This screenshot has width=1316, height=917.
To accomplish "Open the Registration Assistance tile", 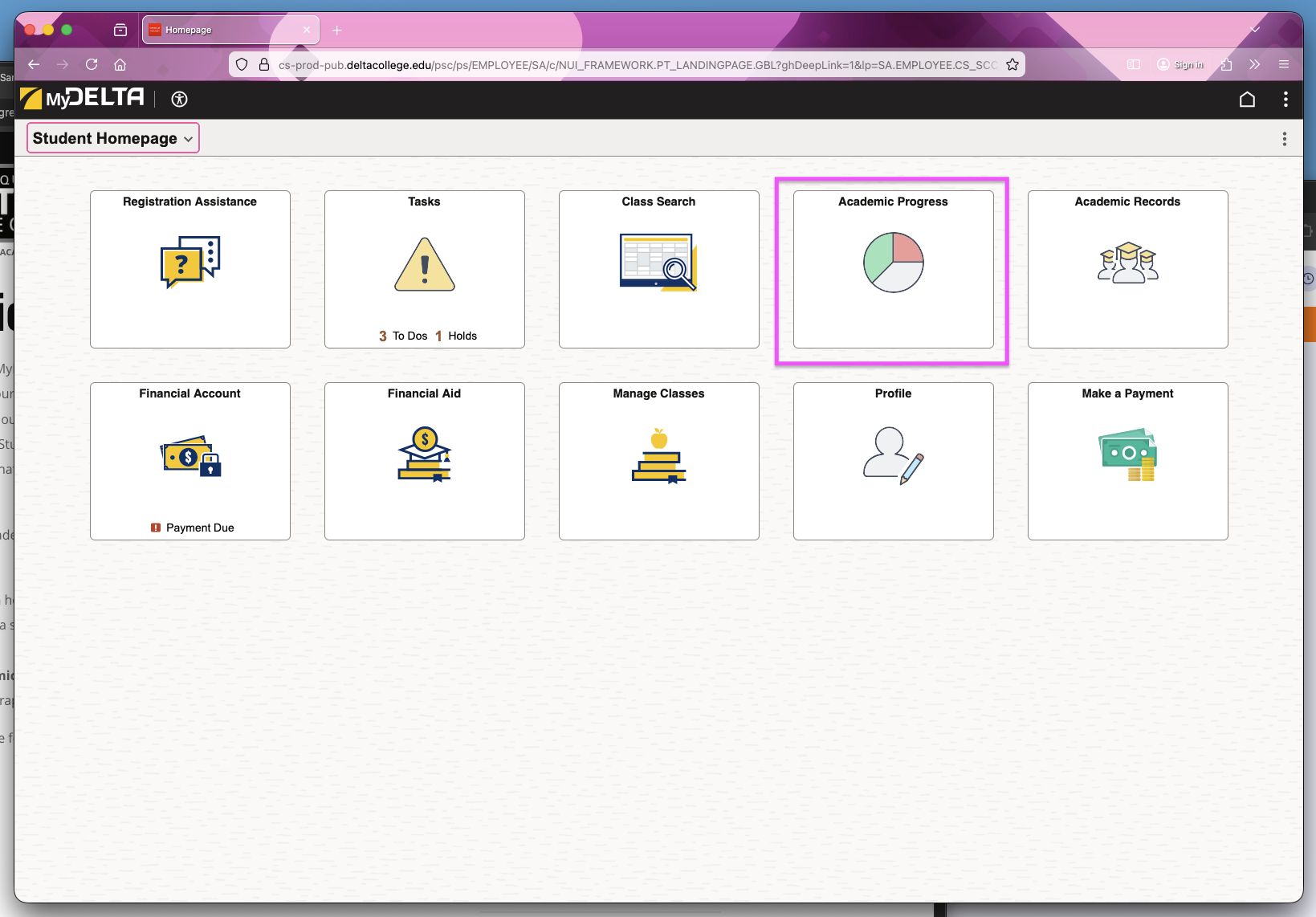I will click(x=189, y=269).
